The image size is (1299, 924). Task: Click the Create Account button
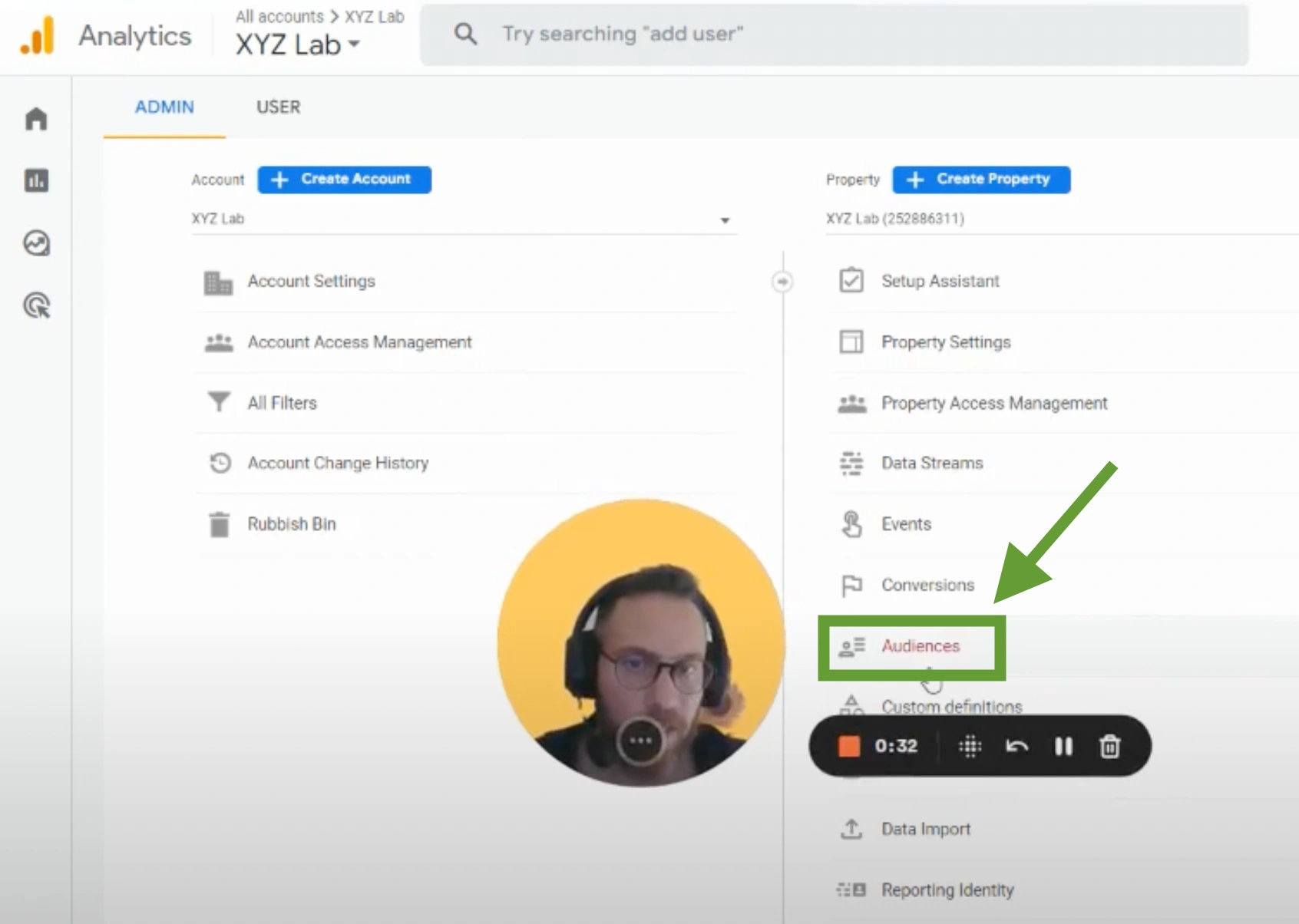344,180
